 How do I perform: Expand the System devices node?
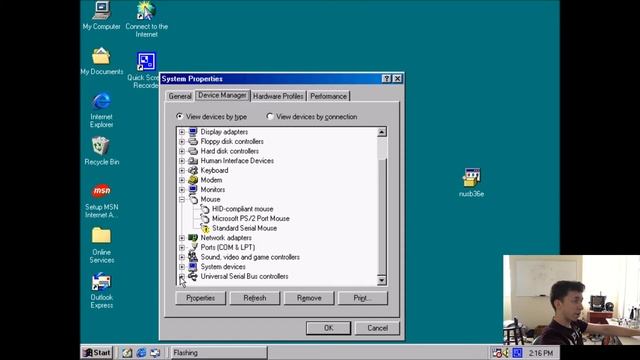point(182,267)
